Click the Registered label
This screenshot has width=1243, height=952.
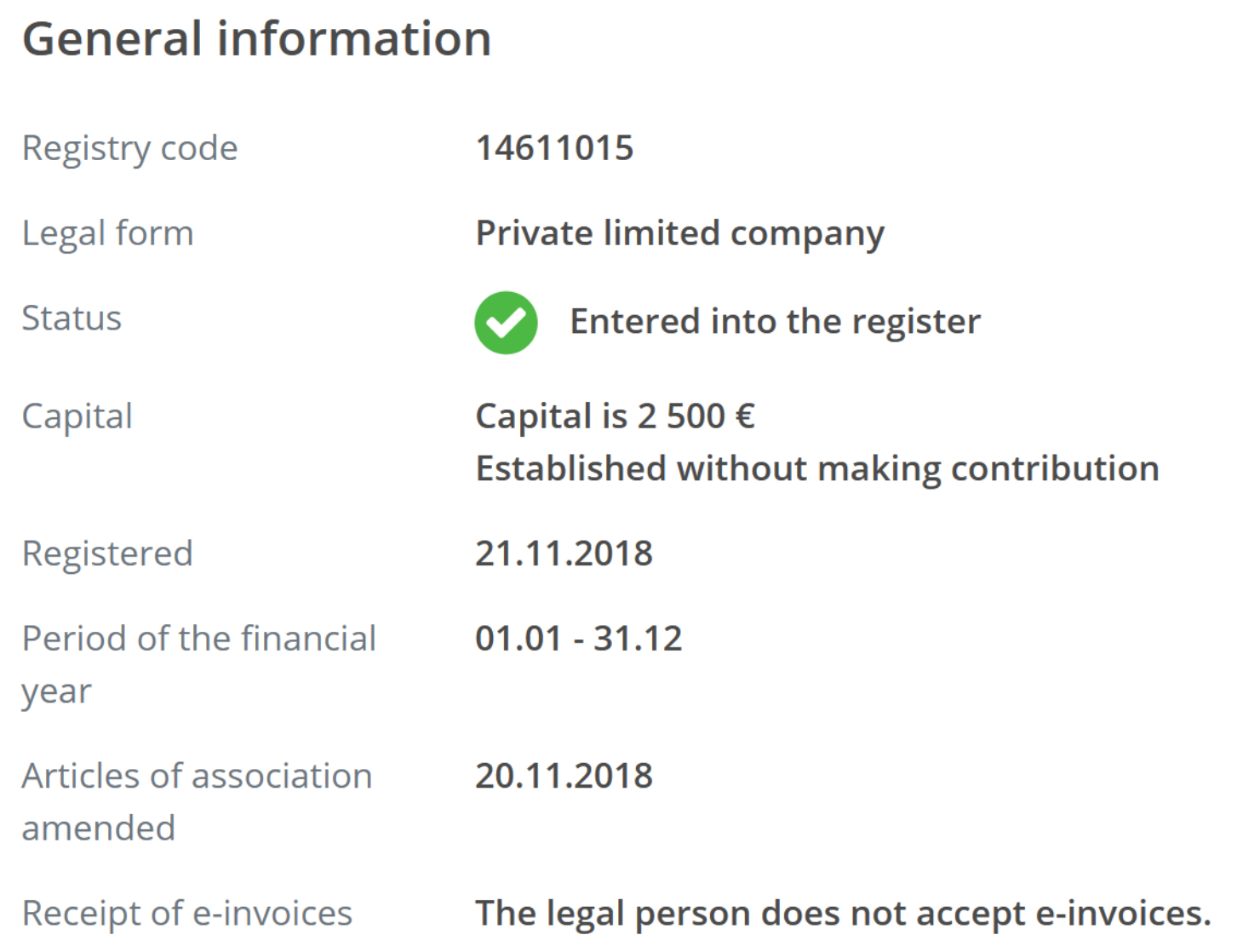[107, 555]
